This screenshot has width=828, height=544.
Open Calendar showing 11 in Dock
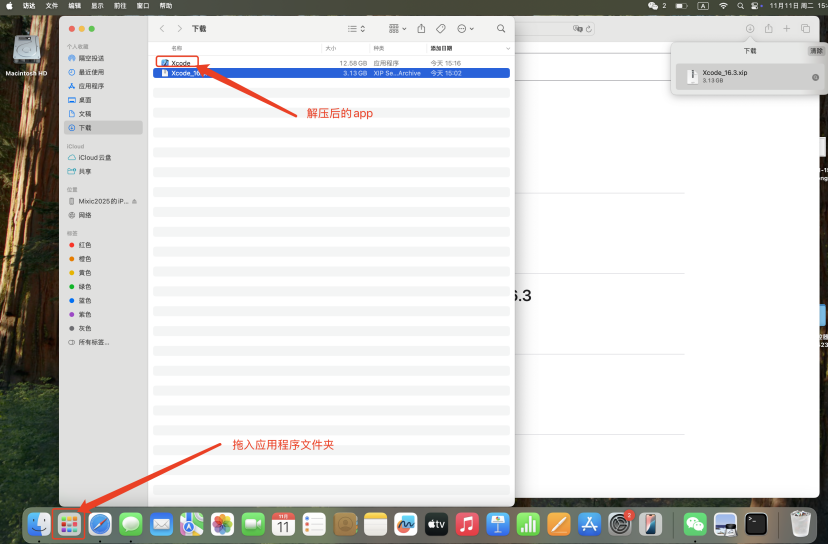click(x=284, y=524)
